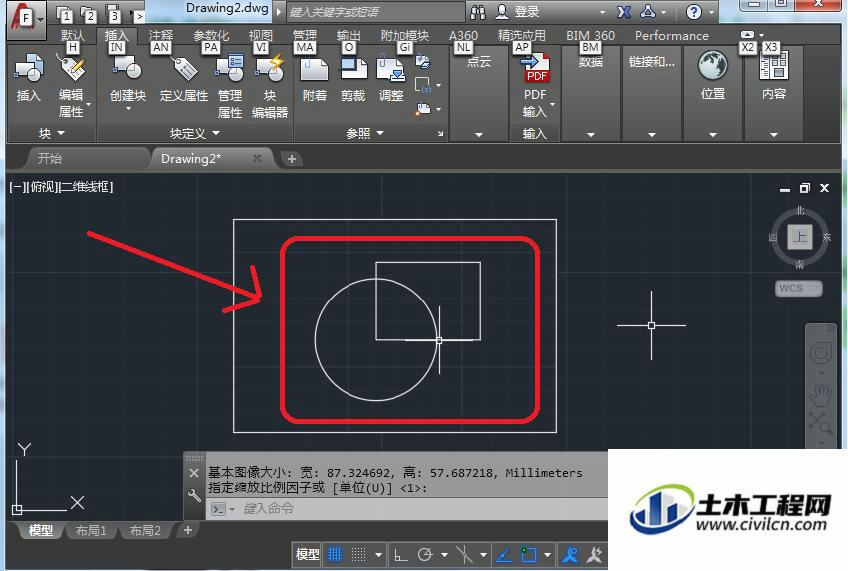Toggle model space (模型) button in status bar

pyautogui.click(x=307, y=554)
